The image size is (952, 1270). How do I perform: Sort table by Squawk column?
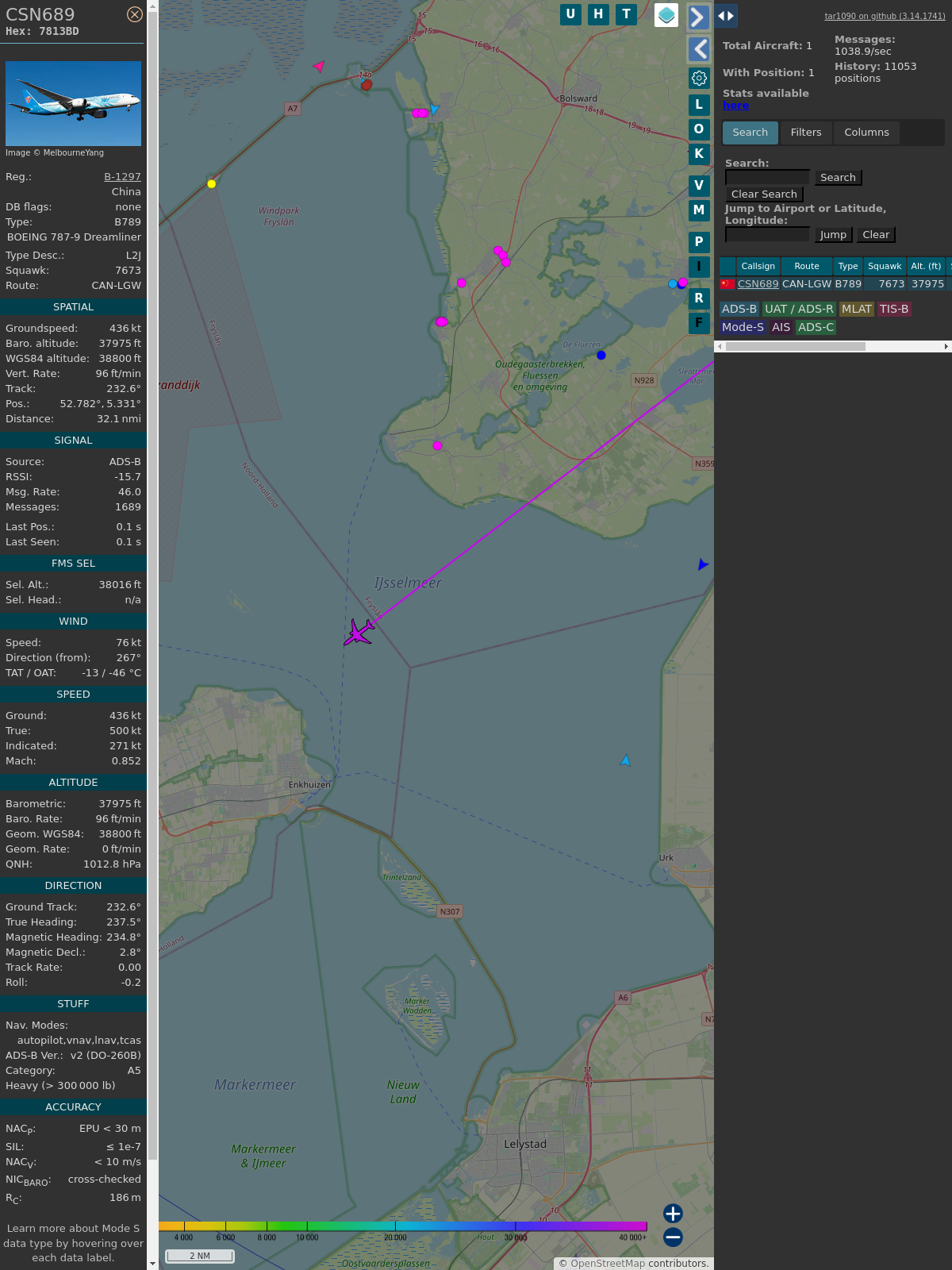(885, 266)
